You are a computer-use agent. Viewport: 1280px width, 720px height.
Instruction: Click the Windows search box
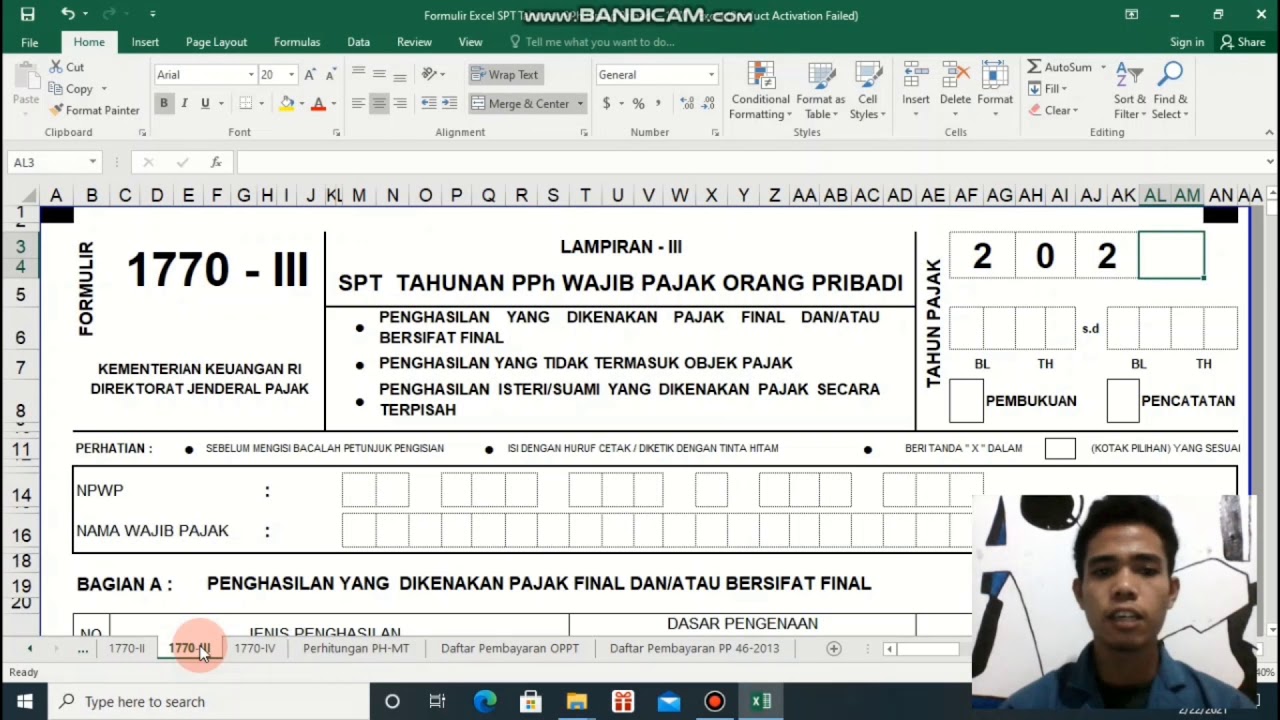pos(209,701)
